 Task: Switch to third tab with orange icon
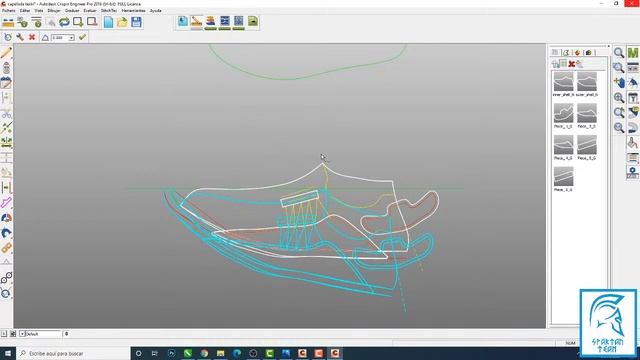pyautogui.click(x=577, y=52)
